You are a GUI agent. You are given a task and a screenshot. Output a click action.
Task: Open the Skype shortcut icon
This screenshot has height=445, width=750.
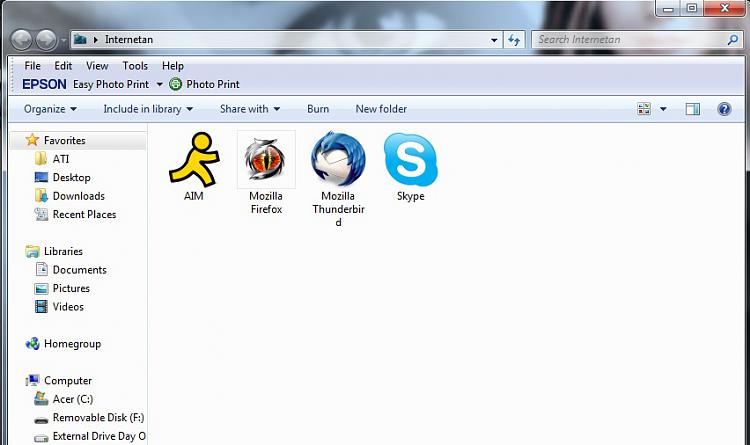pyautogui.click(x=410, y=159)
